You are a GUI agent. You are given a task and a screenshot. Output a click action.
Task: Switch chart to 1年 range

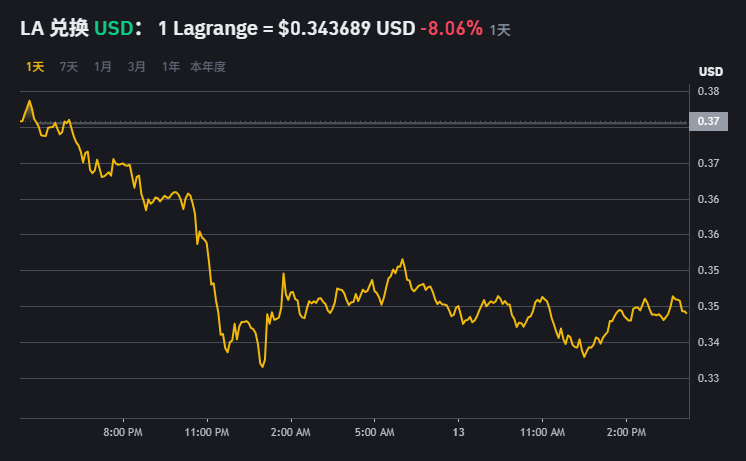[x=171, y=67]
